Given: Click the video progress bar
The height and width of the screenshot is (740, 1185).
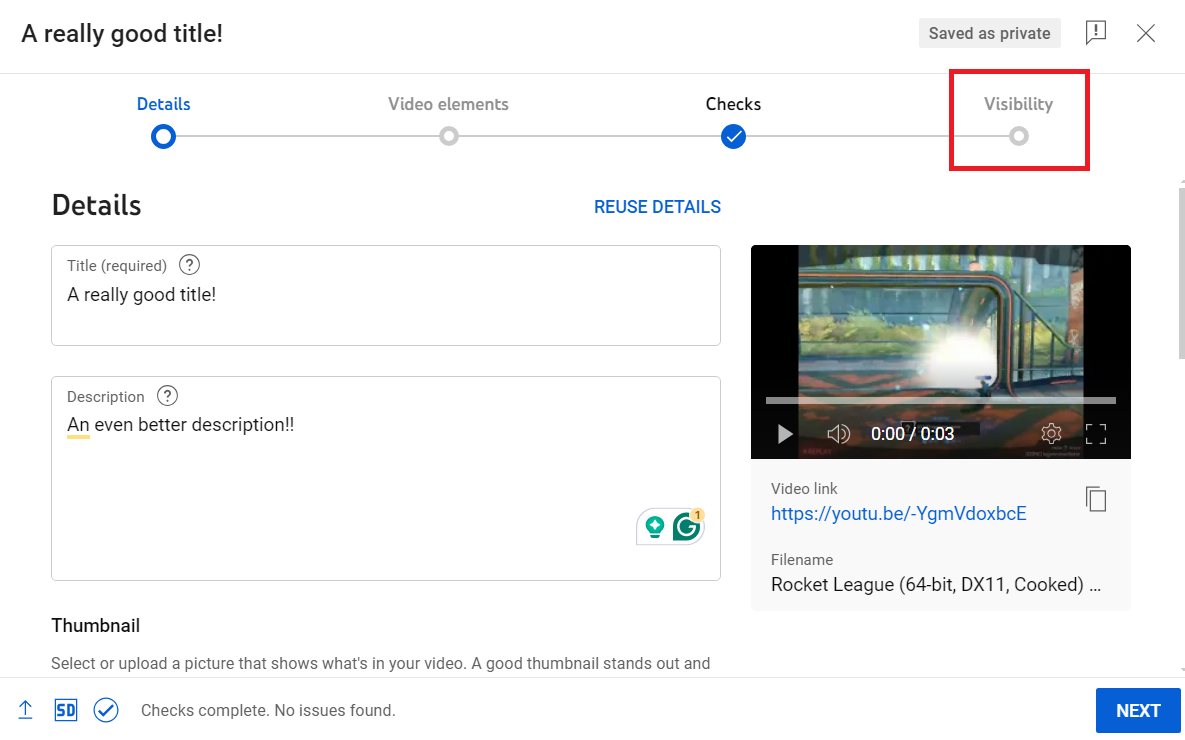Looking at the screenshot, I should click(x=940, y=400).
